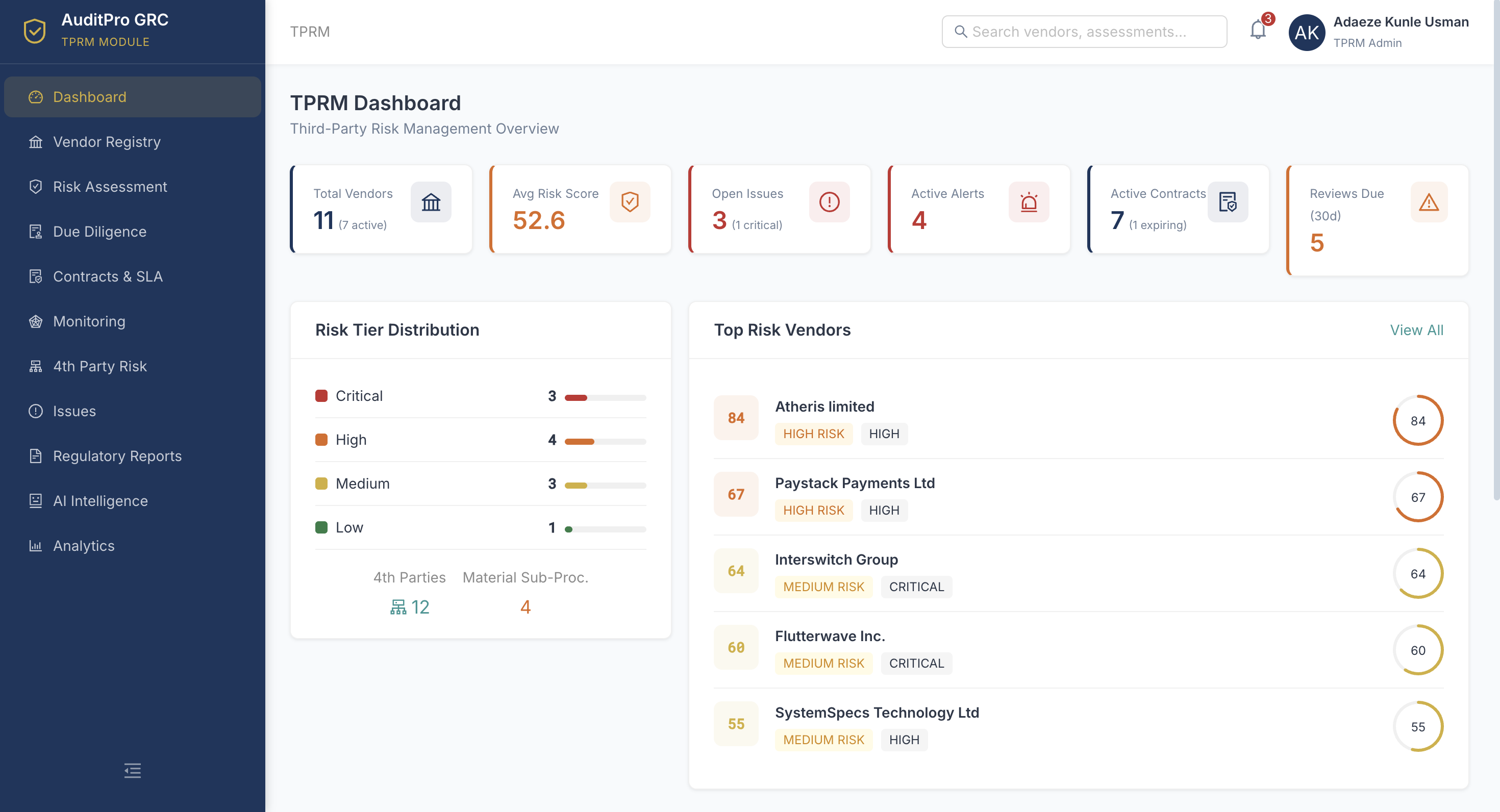1500x812 pixels.
Task: Click the Critical red legend swatch
Action: [322, 395]
